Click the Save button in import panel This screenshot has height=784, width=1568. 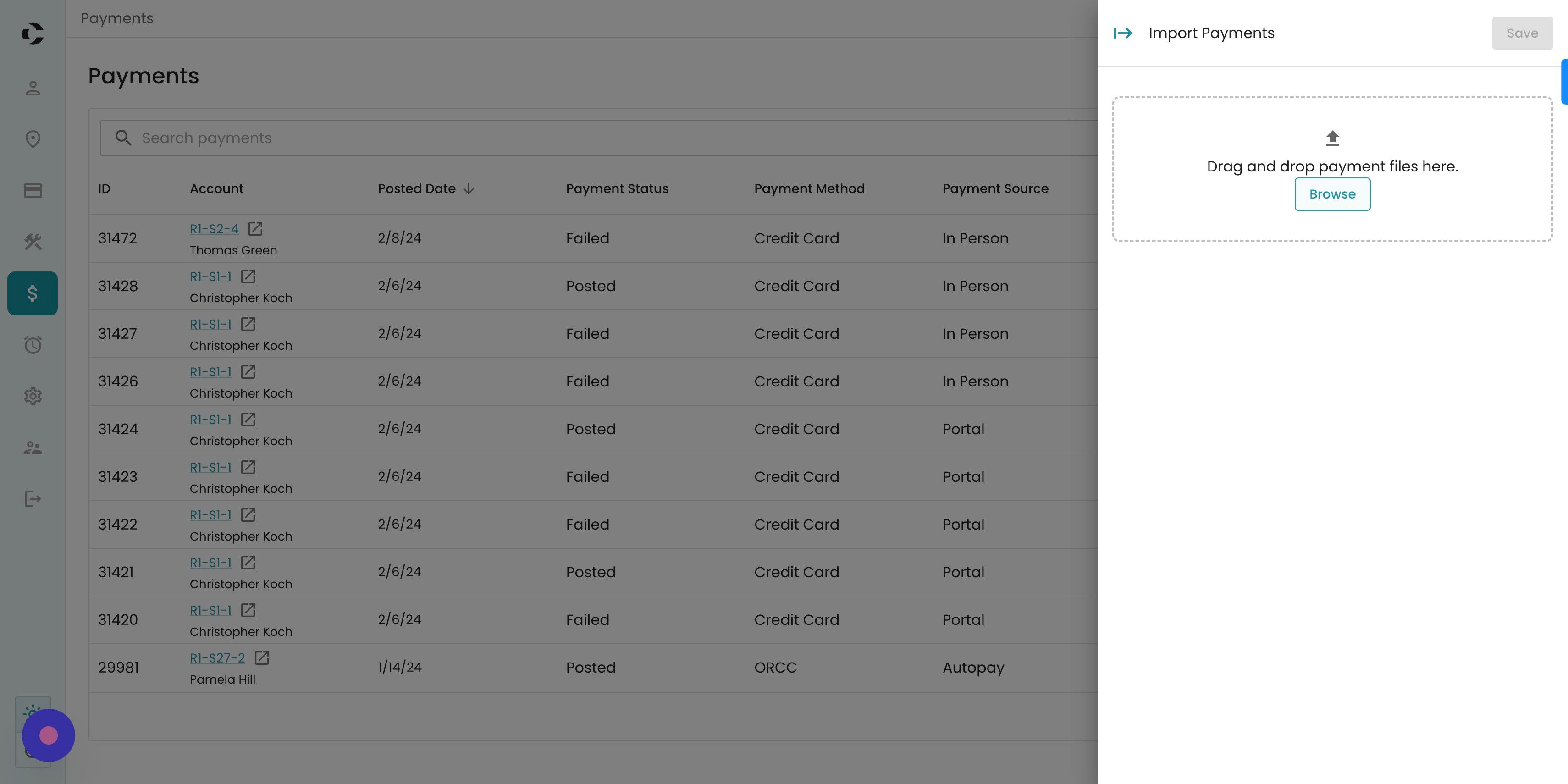click(1522, 33)
